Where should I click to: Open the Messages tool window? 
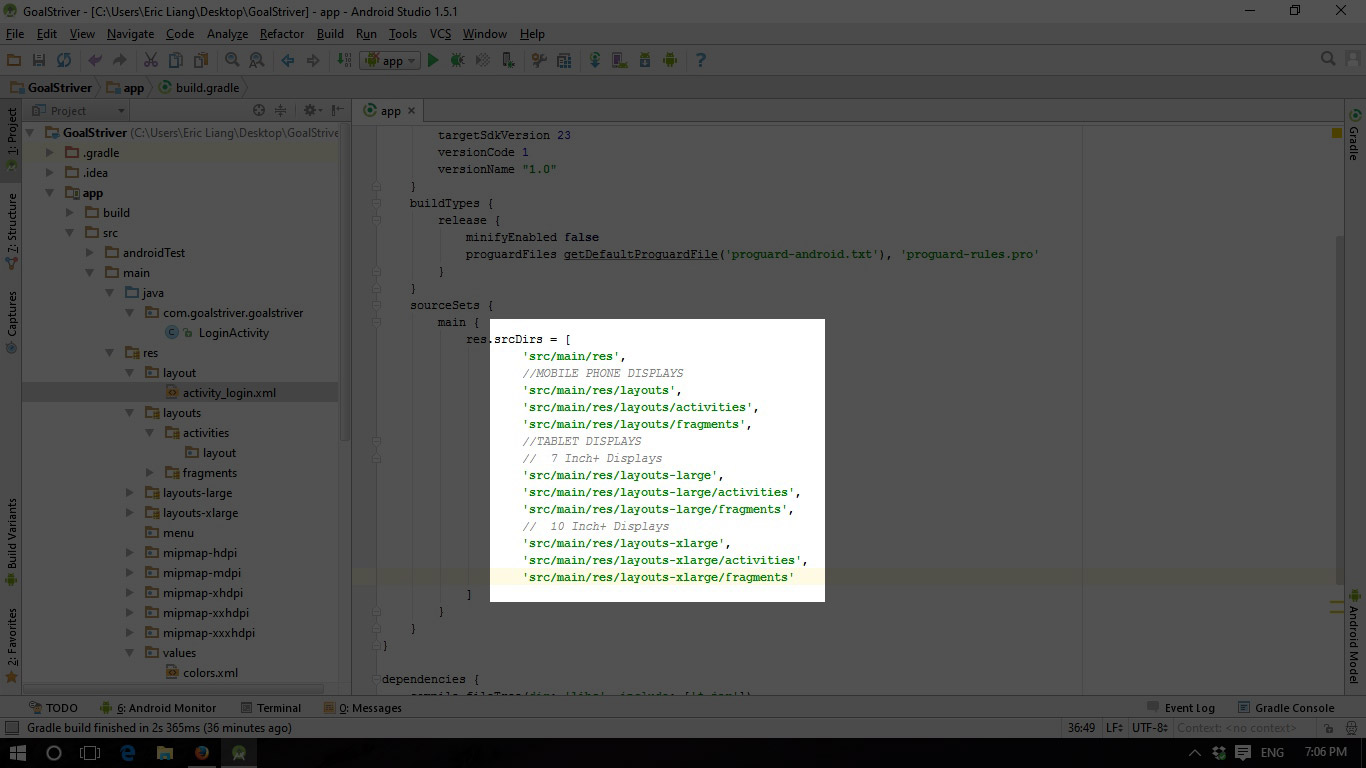362,708
